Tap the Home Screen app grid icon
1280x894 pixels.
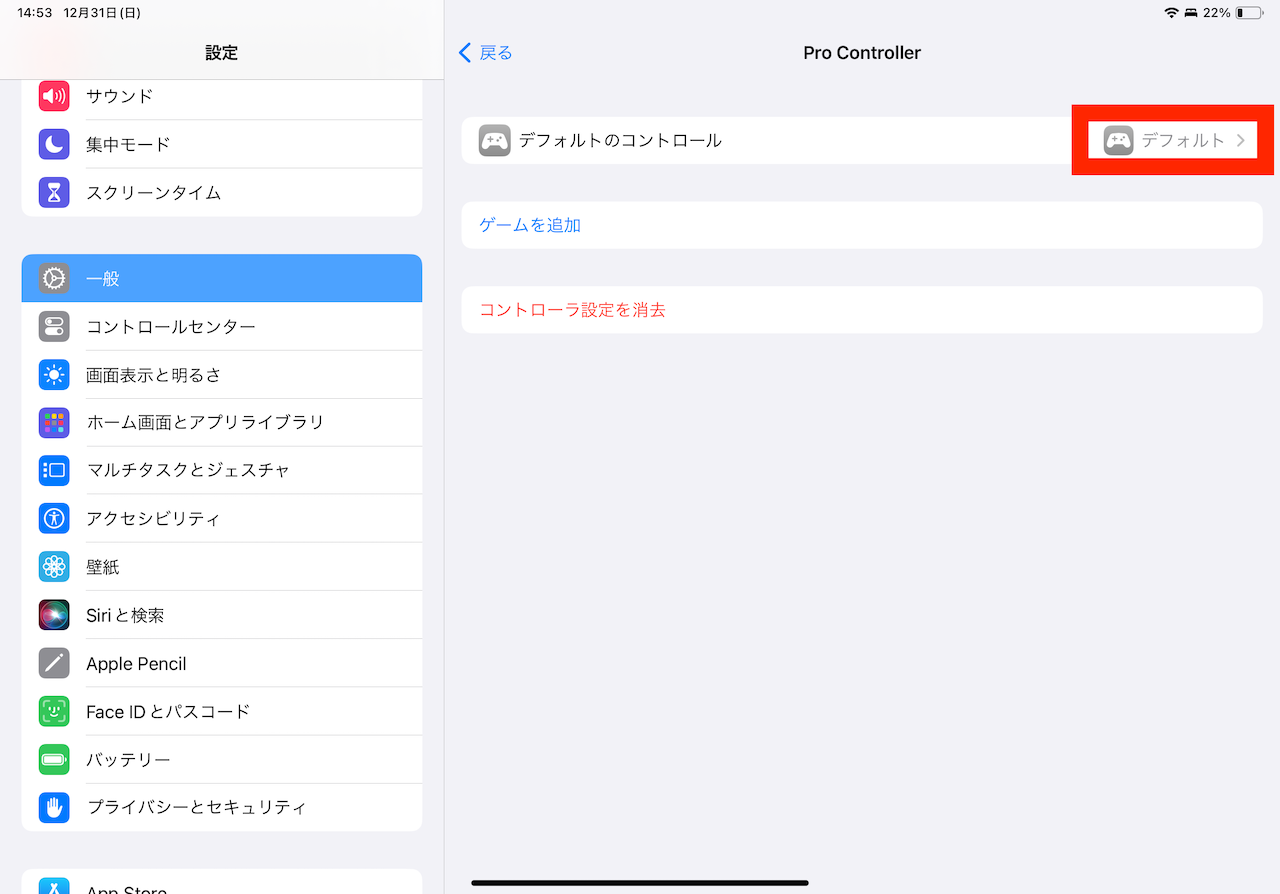(x=54, y=423)
